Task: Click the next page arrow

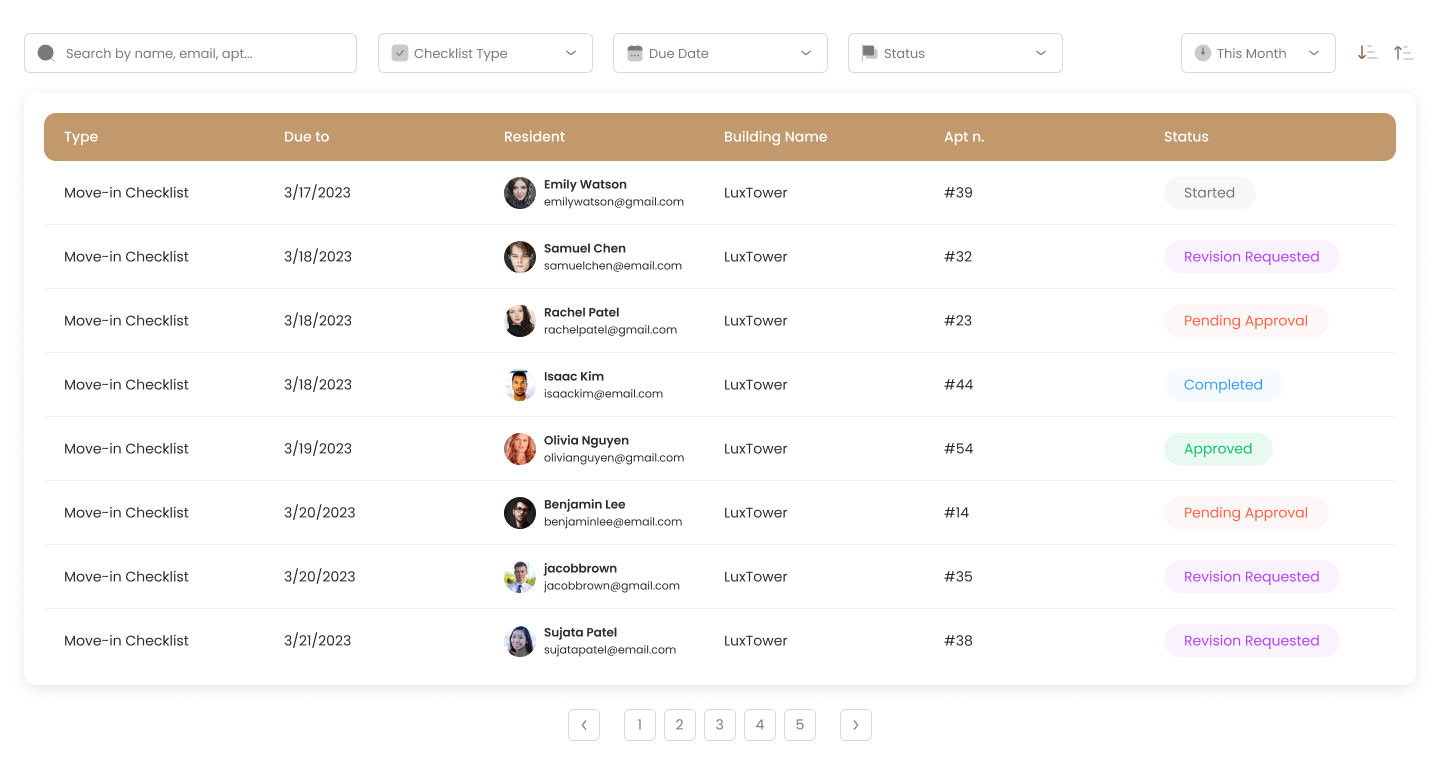Action: 856,724
